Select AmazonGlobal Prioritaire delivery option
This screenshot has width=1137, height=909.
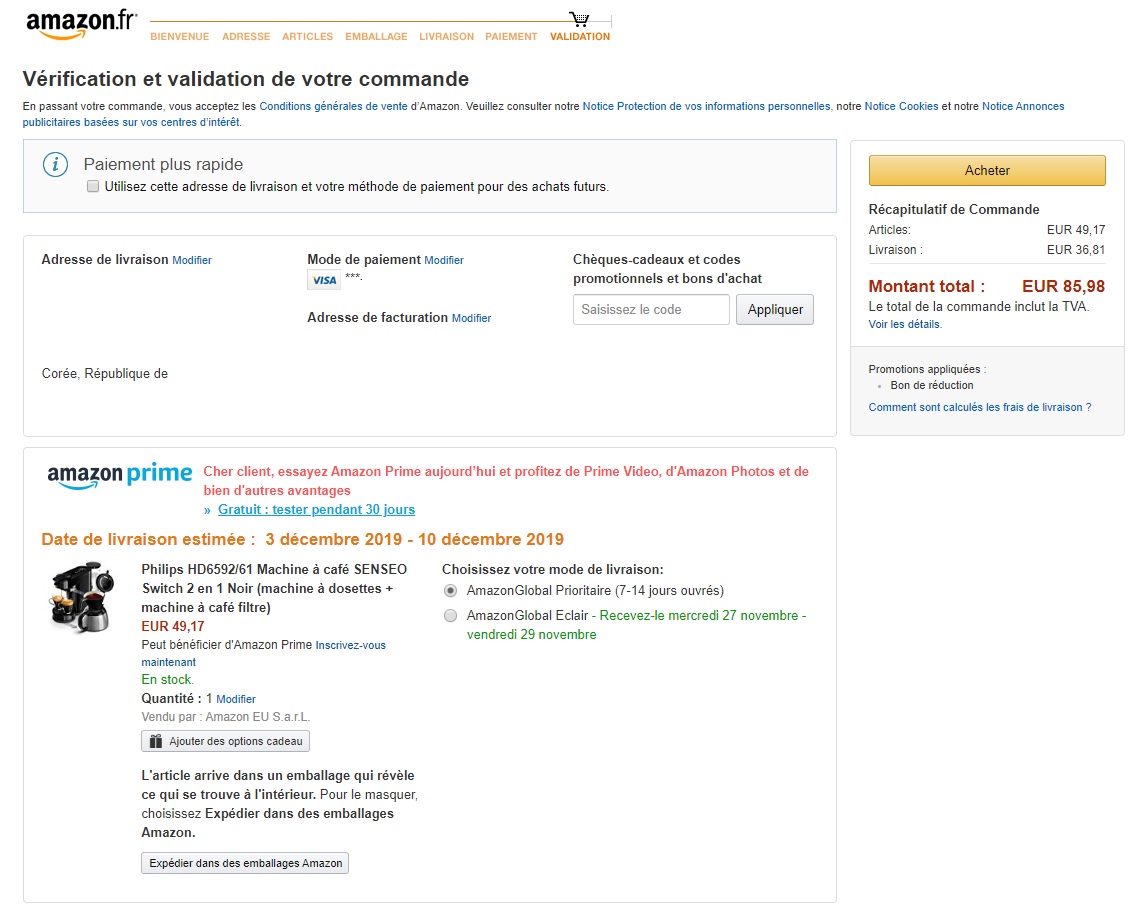(450, 591)
